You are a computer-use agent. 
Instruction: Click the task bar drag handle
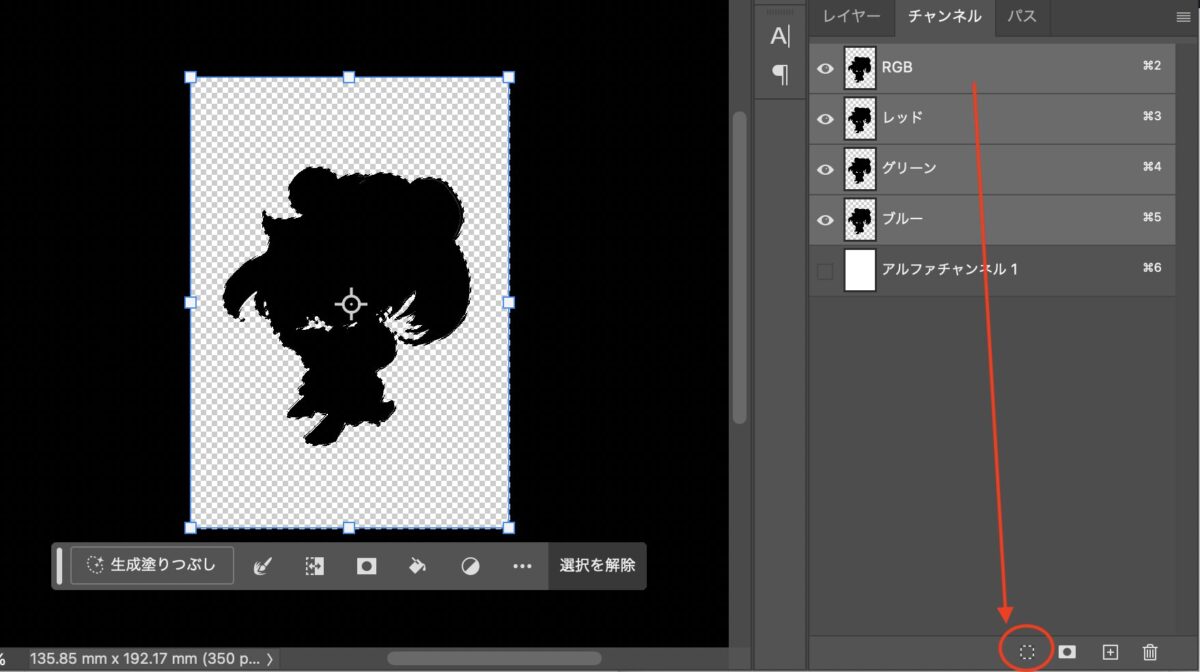tap(60, 565)
